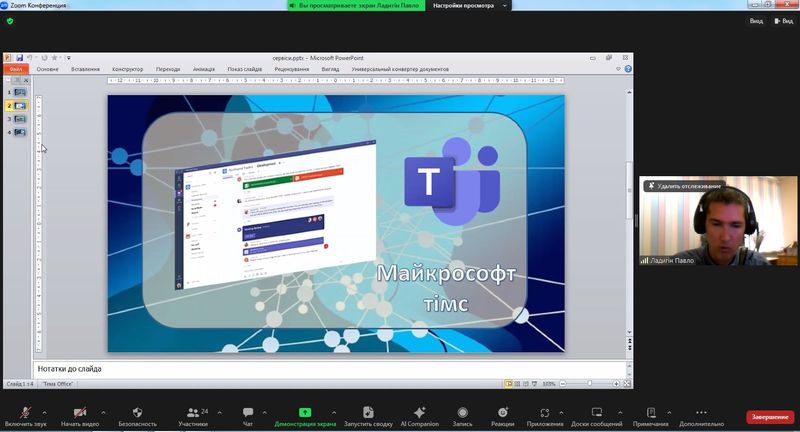Start slideshow from status bar icon
The width and height of the screenshot is (800, 432).
coord(534,384)
